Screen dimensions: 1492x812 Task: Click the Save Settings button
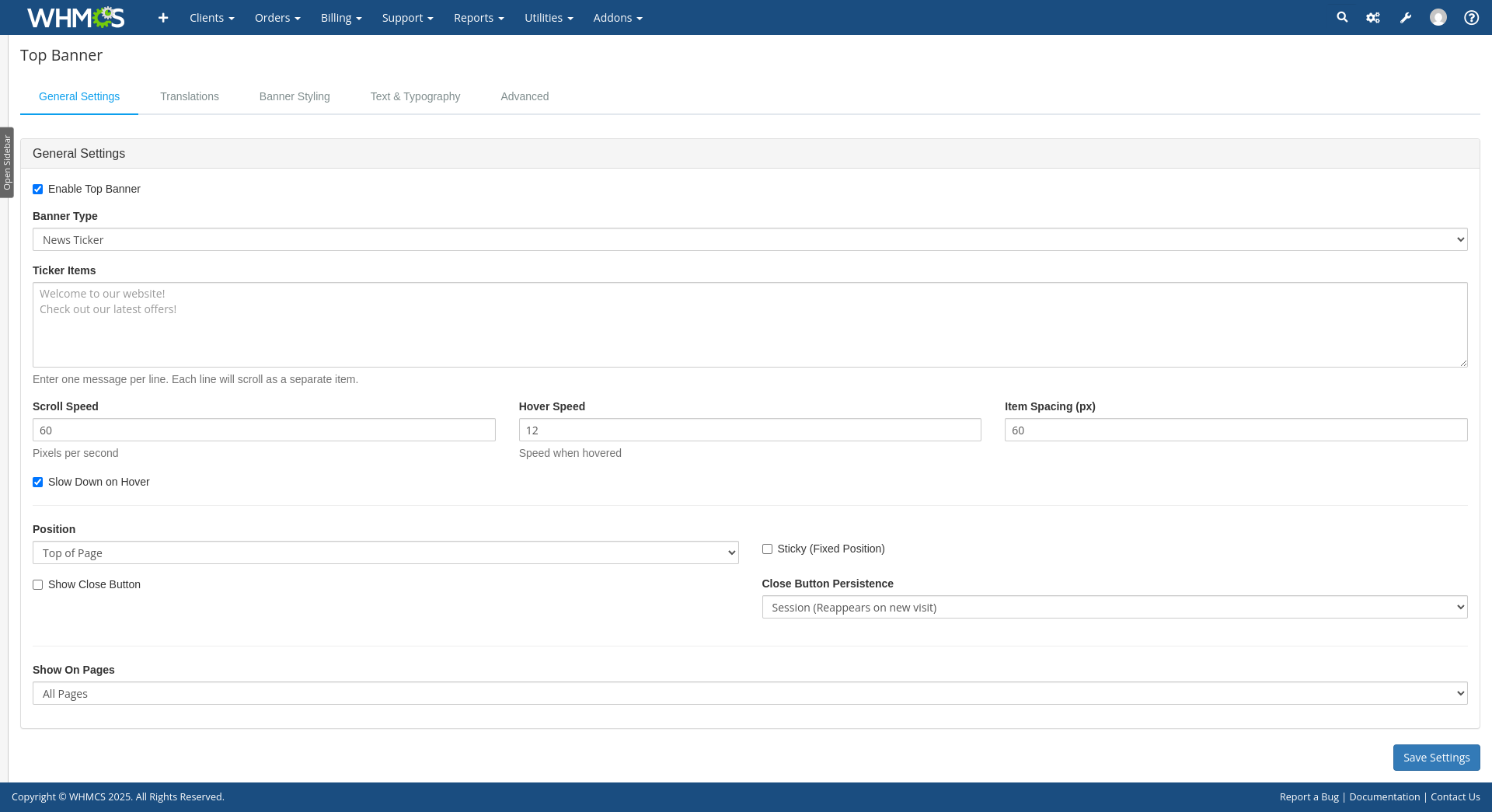click(x=1435, y=758)
